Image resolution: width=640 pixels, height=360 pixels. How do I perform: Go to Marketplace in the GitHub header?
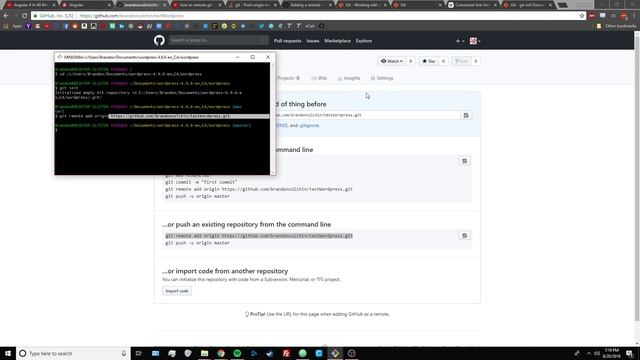click(x=338, y=41)
